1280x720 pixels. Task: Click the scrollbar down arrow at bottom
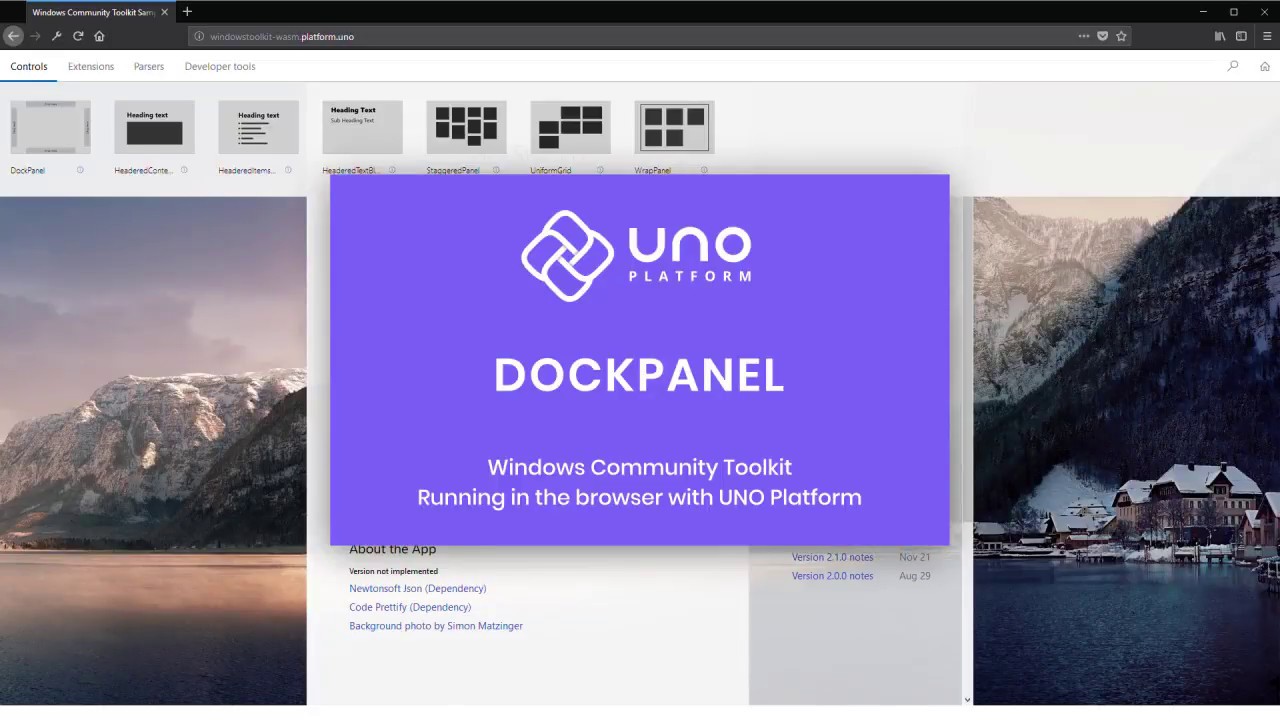pyautogui.click(x=967, y=700)
